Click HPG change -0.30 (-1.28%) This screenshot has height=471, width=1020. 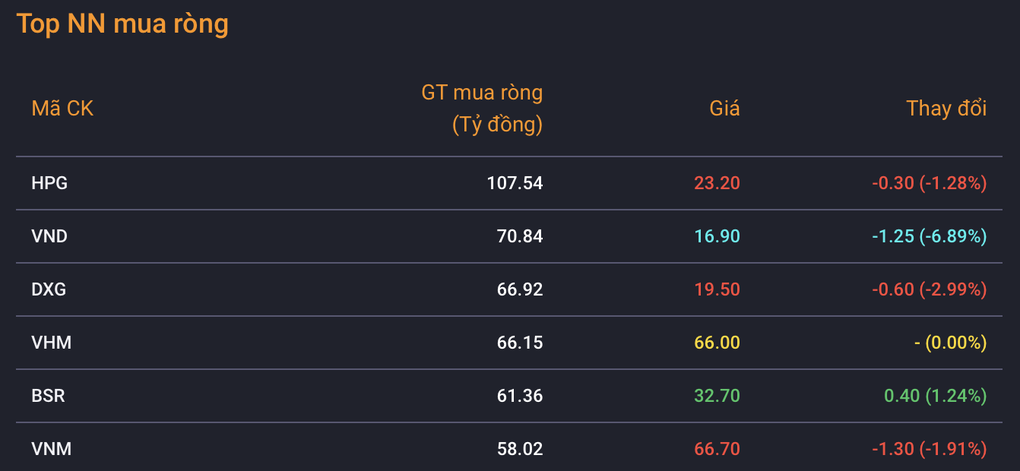coord(930,183)
